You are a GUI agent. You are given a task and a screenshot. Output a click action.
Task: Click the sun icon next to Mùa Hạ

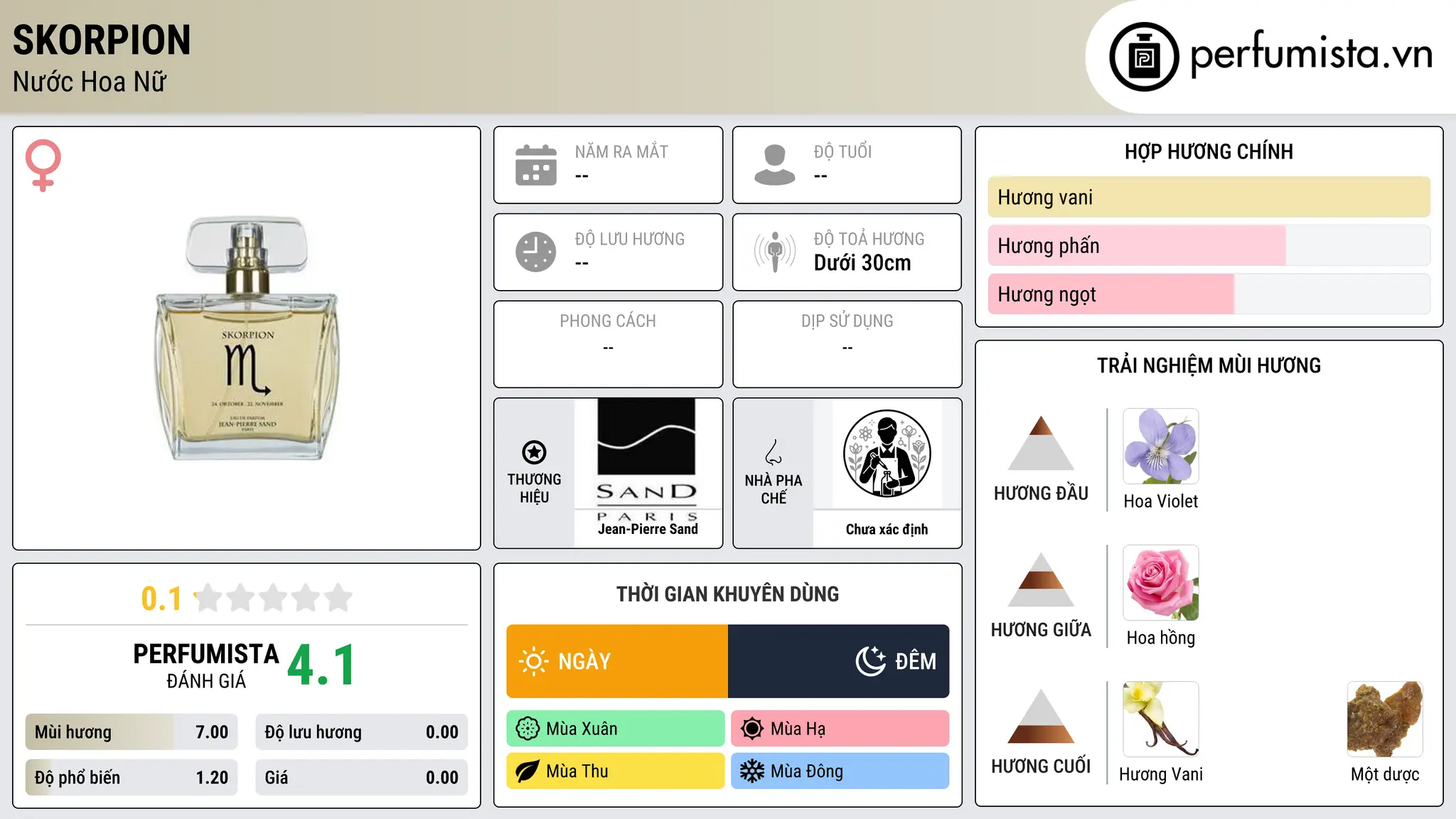pos(752,729)
